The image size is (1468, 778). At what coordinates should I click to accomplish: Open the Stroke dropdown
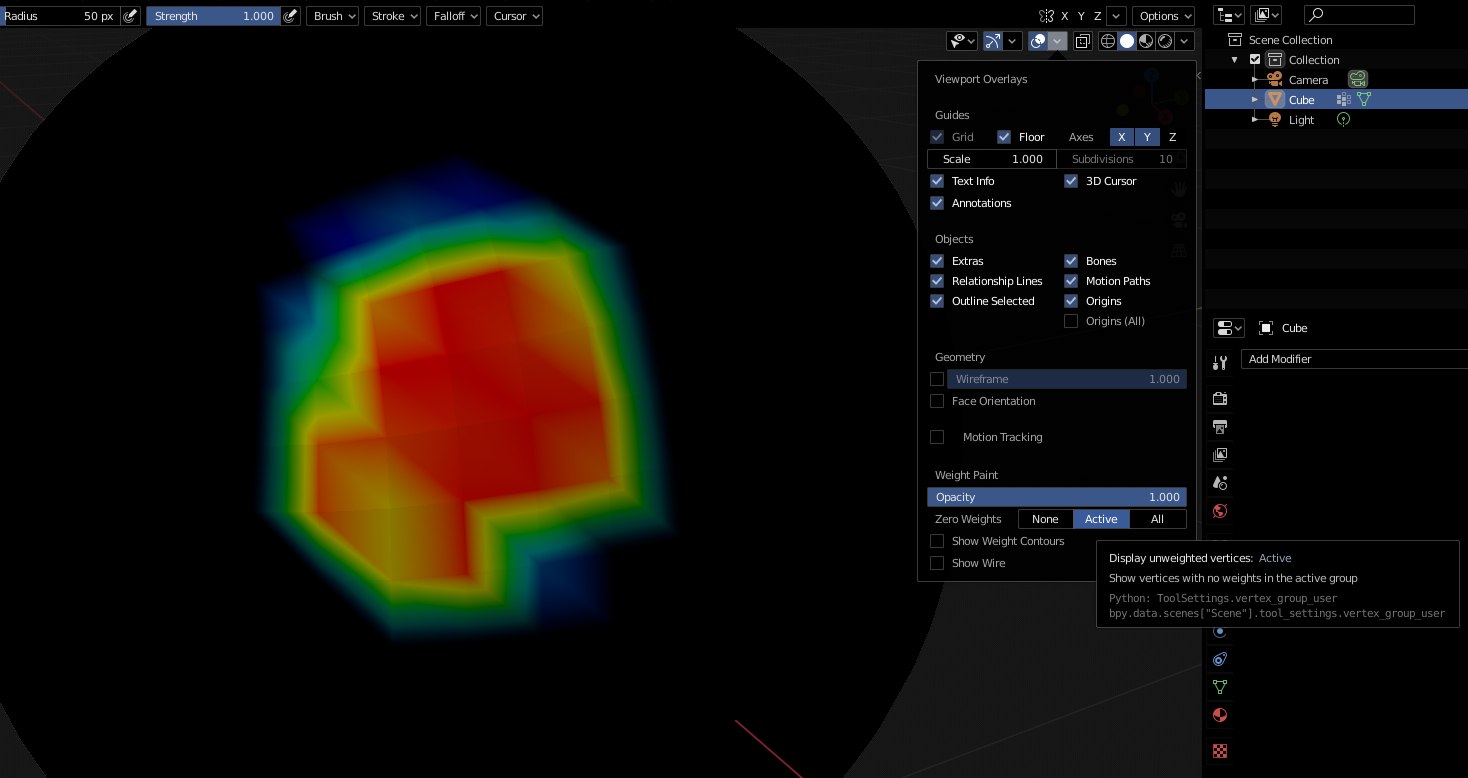pyautogui.click(x=392, y=16)
